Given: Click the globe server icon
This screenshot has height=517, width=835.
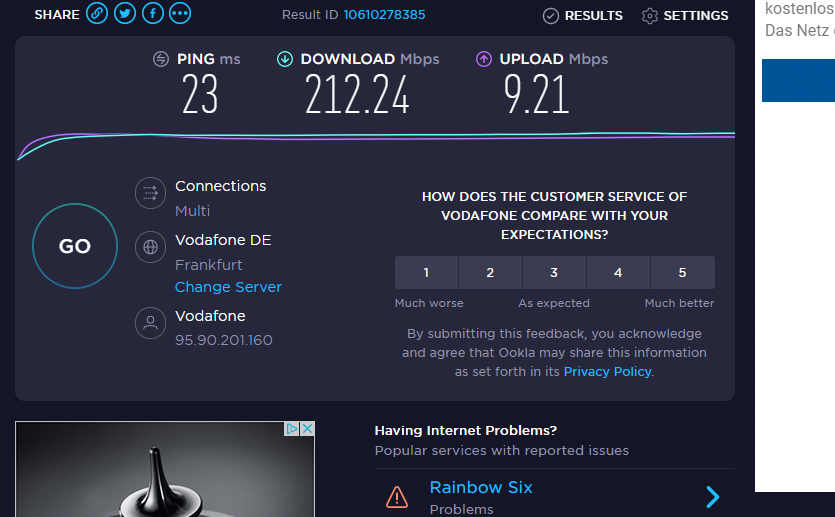Looking at the screenshot, I should tap(150, 247).
